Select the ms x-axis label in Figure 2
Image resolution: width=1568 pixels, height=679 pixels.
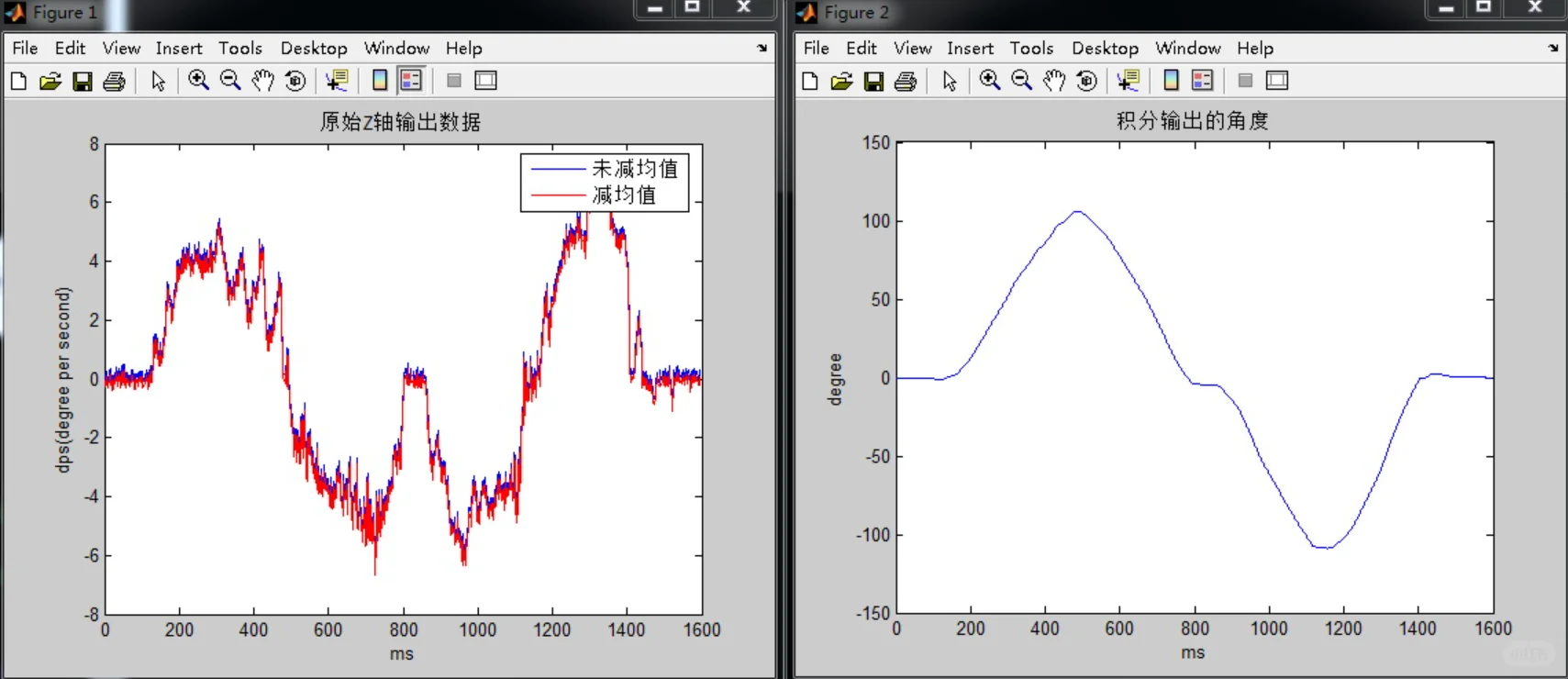coord(1193,653)
